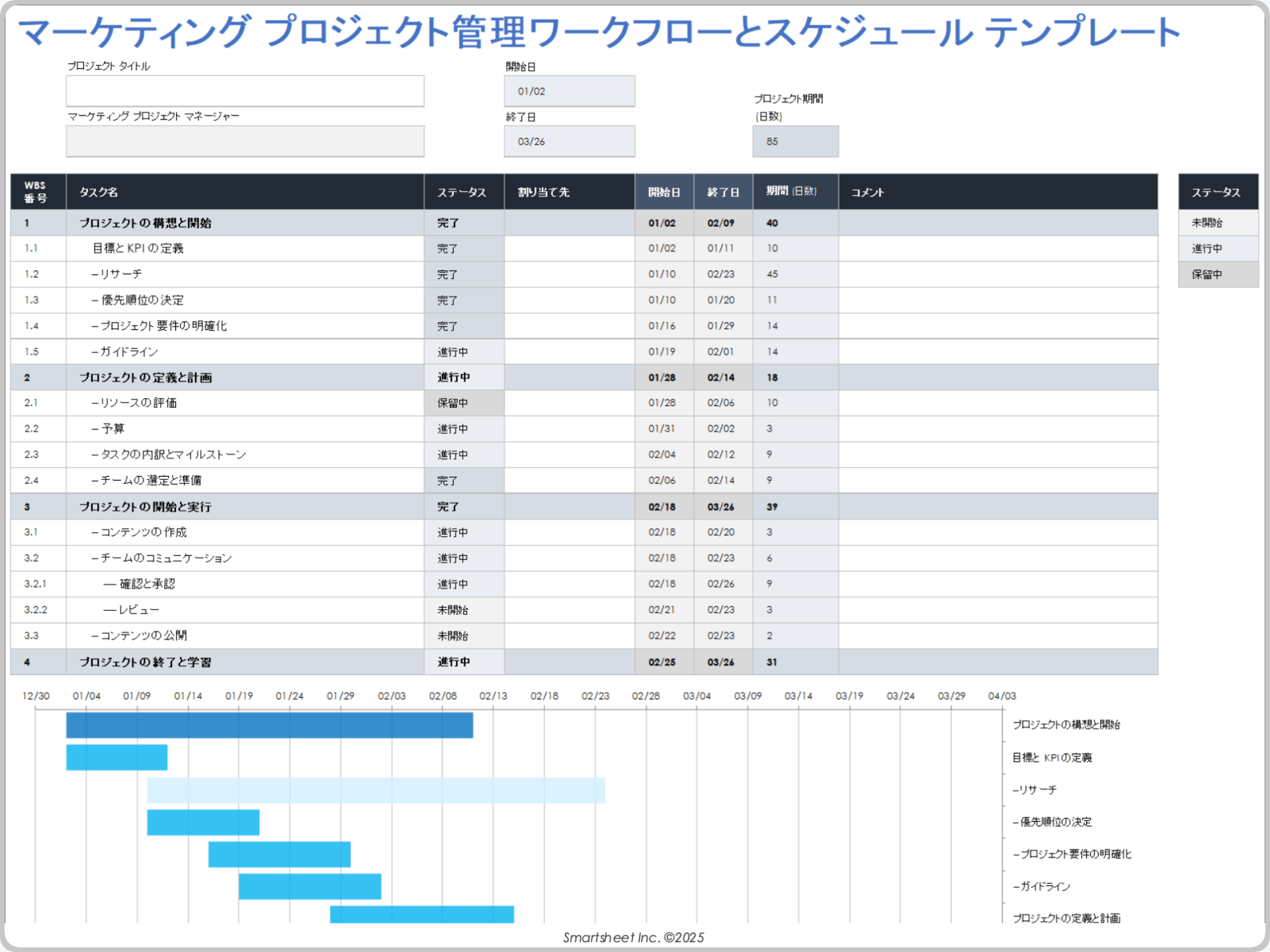Open status cell 未開始 for コンテンツの公開

pyautogui.click(x=464, y=635)
